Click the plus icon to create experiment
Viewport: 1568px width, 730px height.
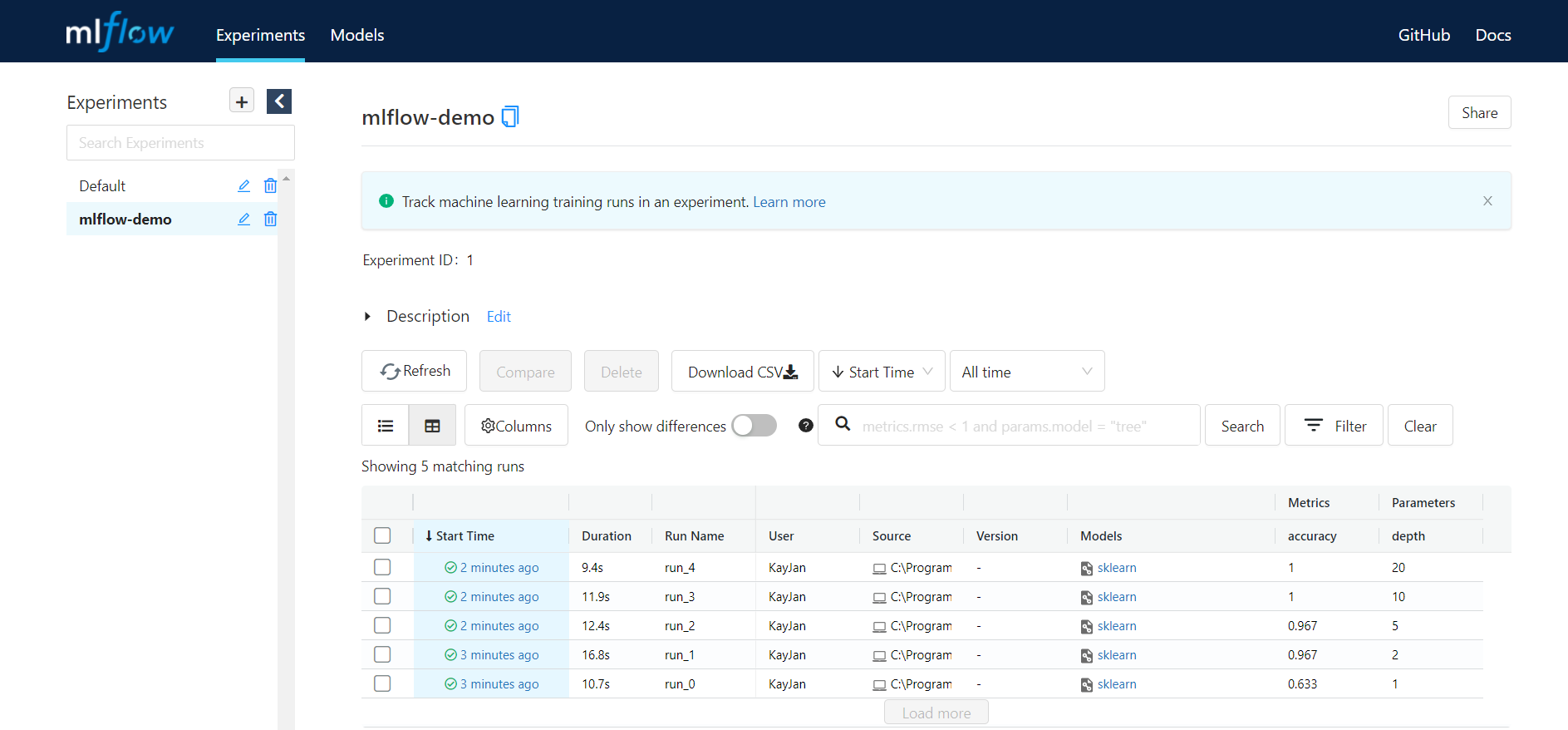tap(242, 101)
